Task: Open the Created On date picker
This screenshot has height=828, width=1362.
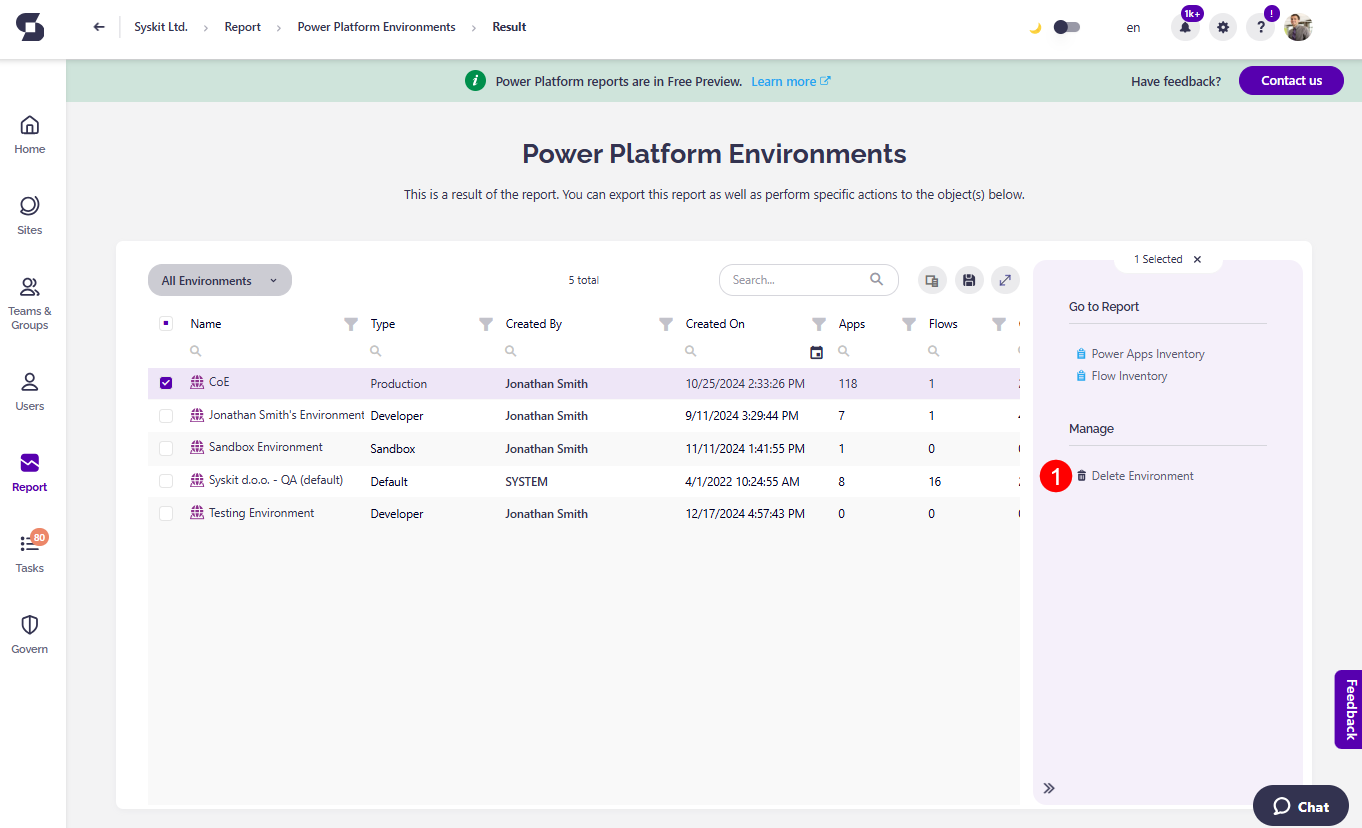Action: point(816,352)
